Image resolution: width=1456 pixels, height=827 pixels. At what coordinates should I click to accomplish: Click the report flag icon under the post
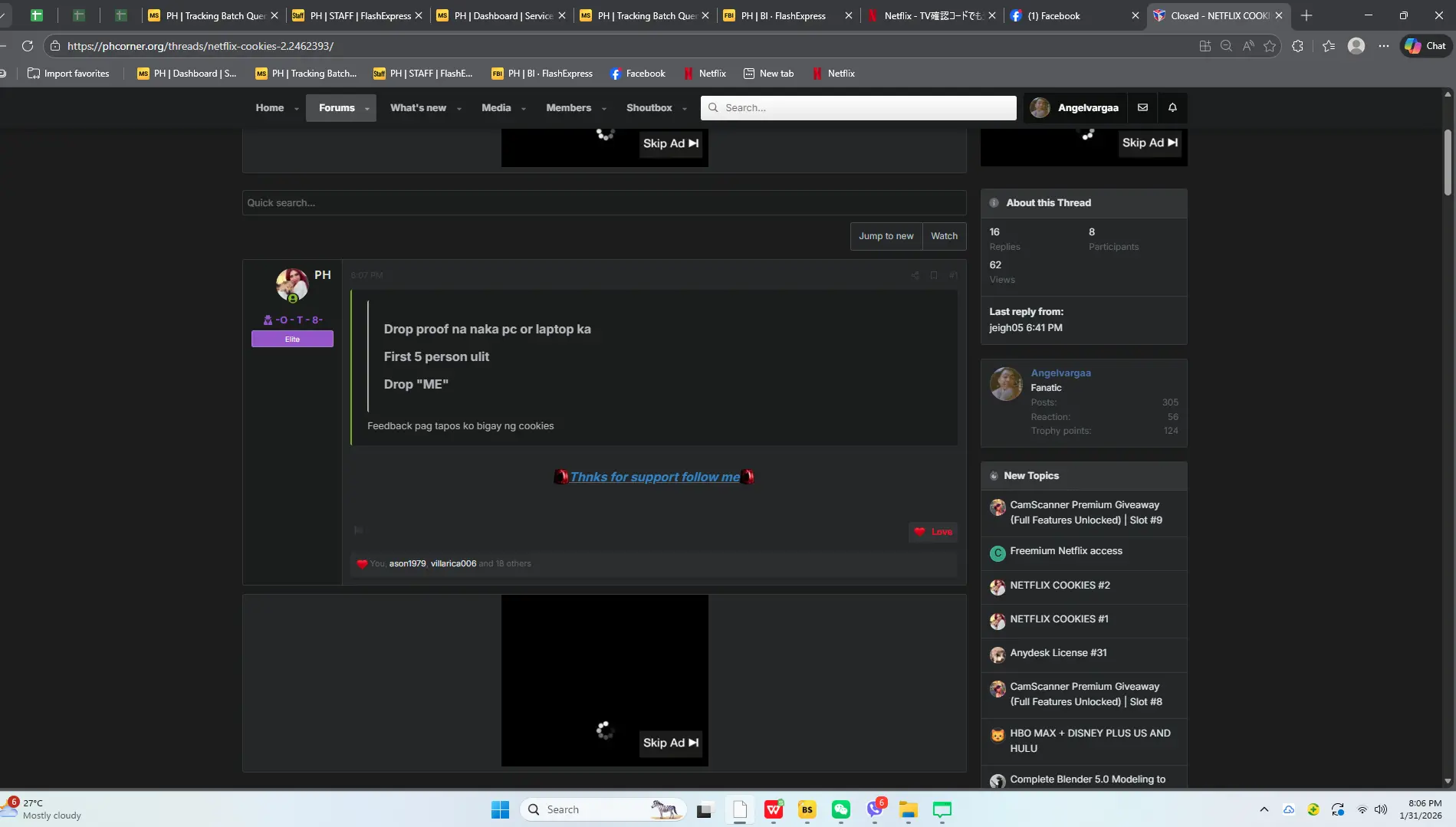358,530
